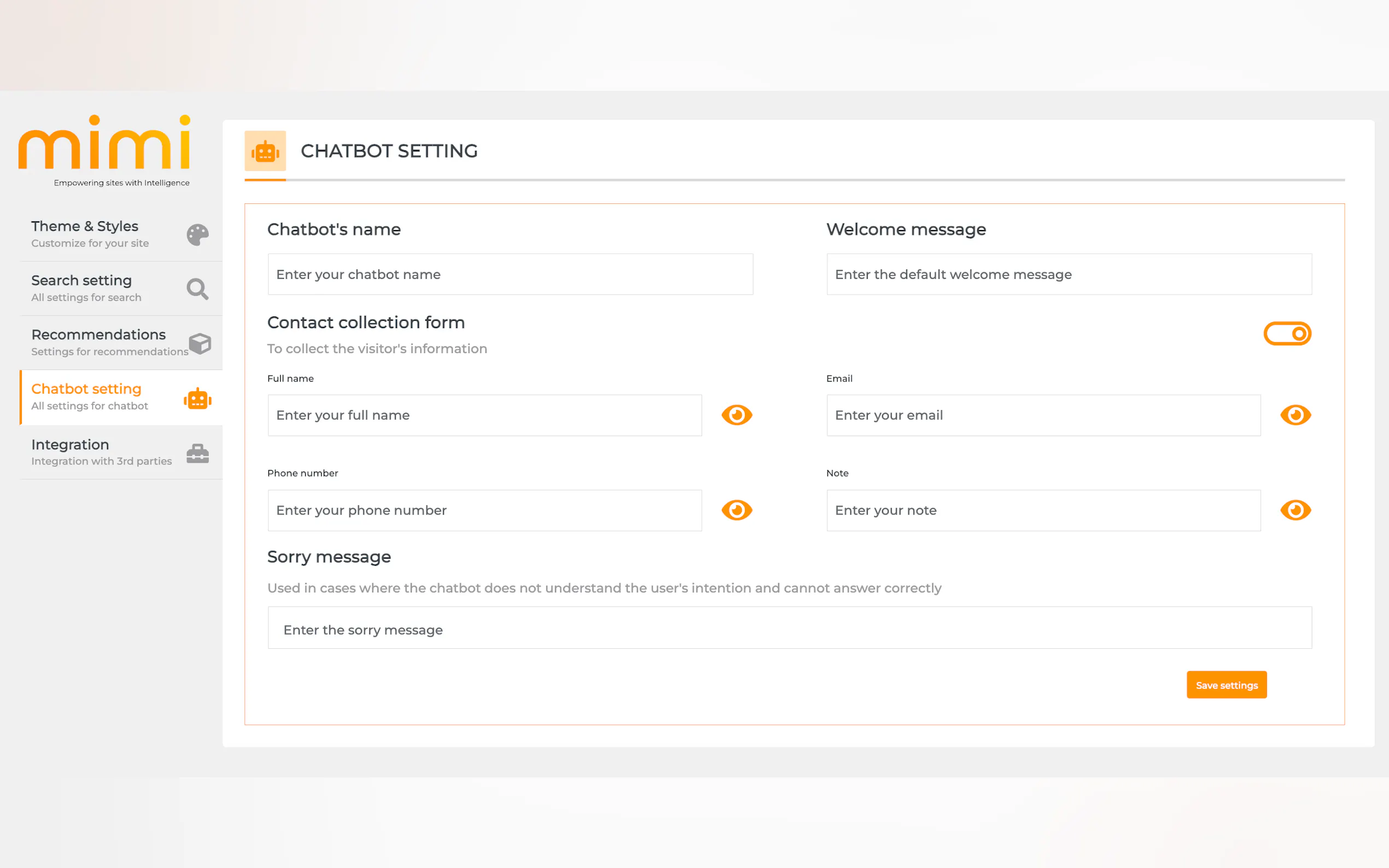Hide the Phone number field via eye
The image size is (1389, 868).
737,510
